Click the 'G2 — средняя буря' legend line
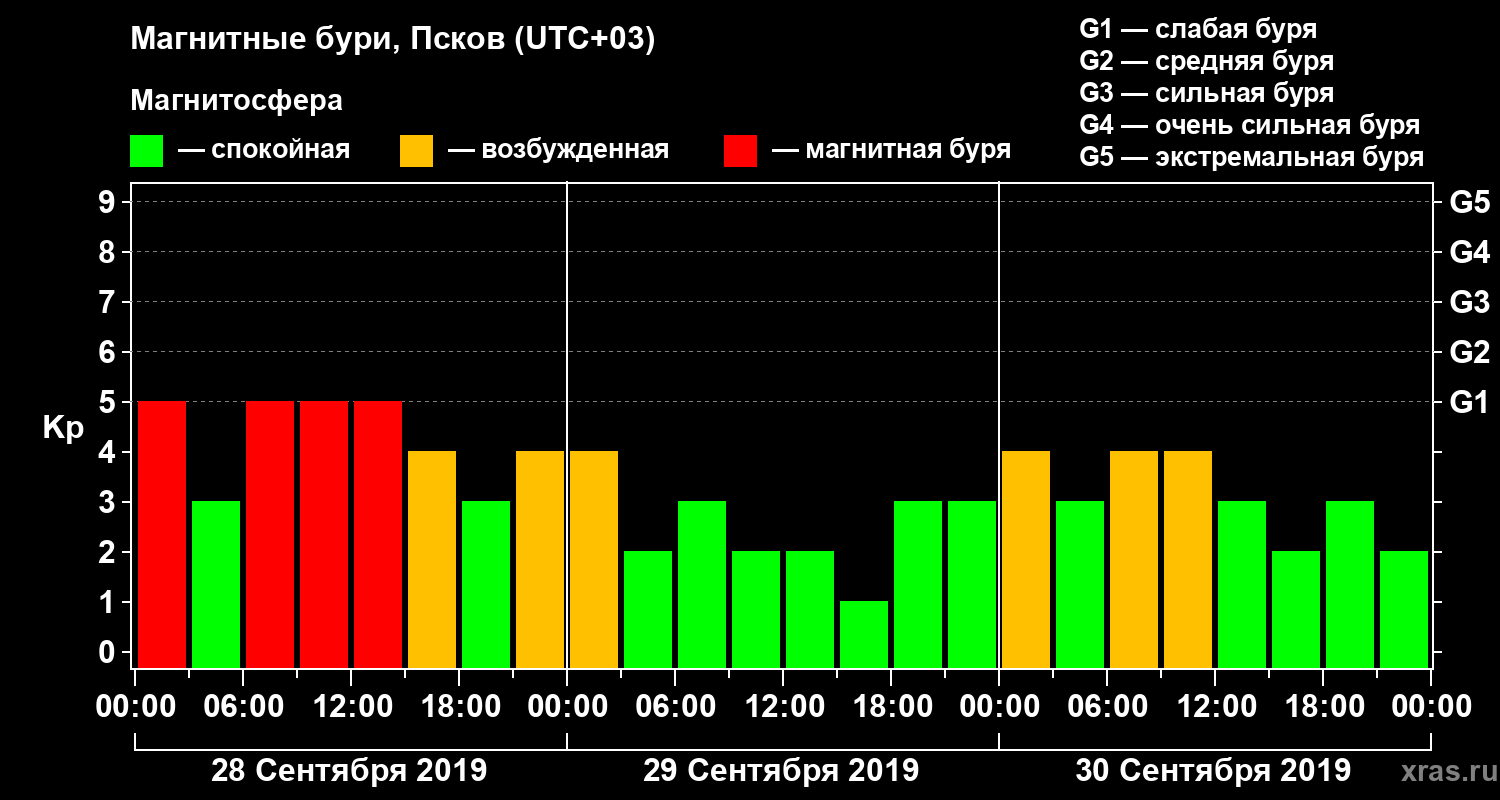This screenshot has height=800, width=1500. coord(1206,61)
